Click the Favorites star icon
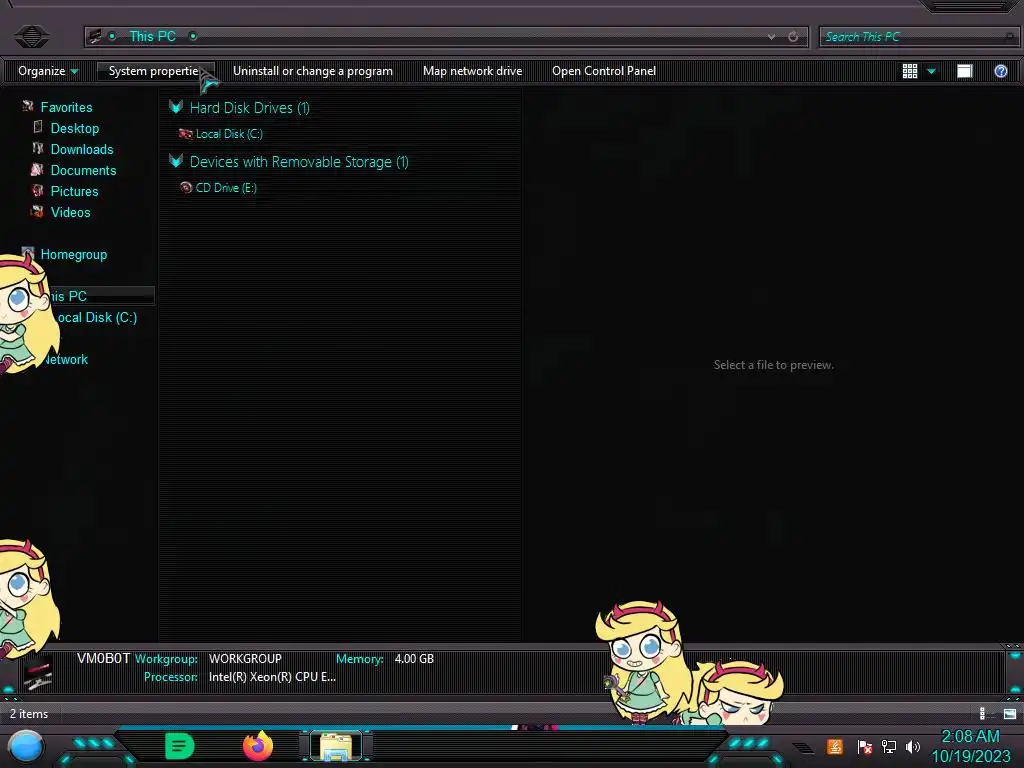1024x768 pixels. tap(27, 106)
